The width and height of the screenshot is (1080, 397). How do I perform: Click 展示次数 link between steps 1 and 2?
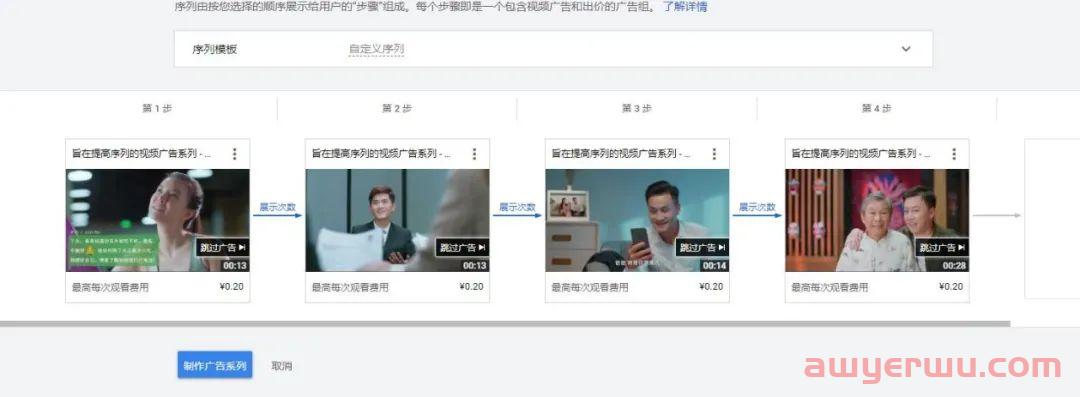[277, 207]
